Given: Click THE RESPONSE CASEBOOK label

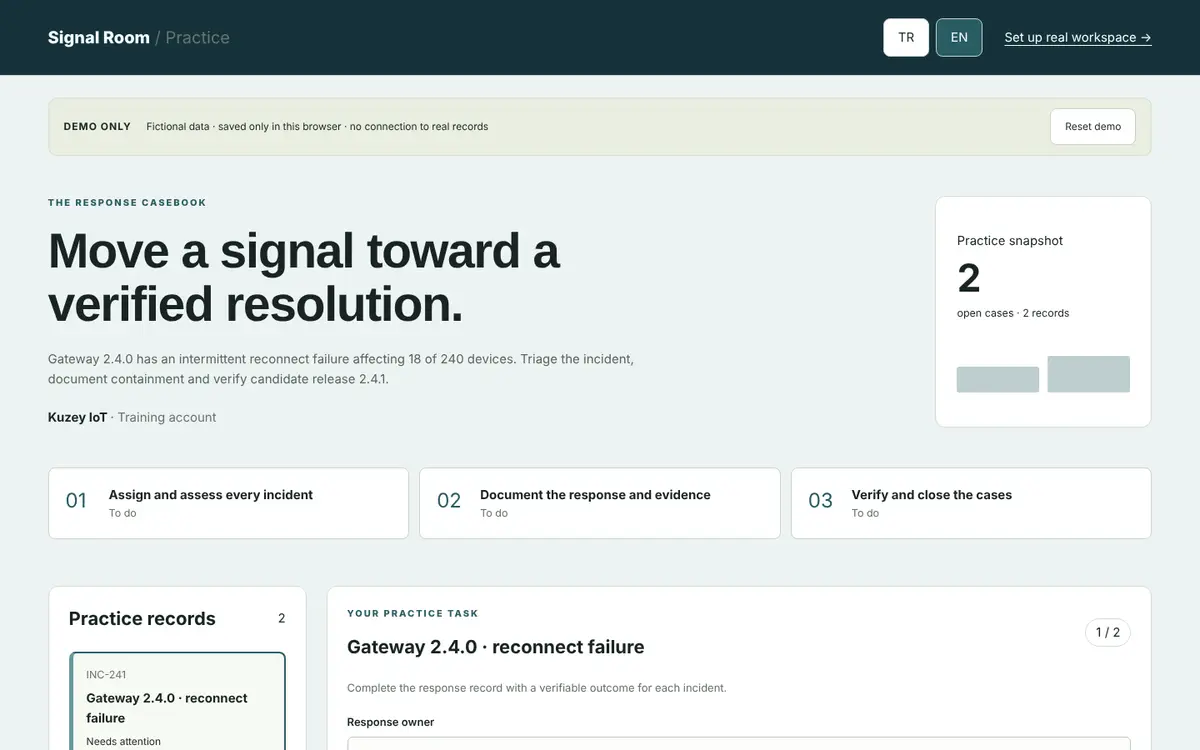Looking at the screenshot, I should (x=127, y=202).
